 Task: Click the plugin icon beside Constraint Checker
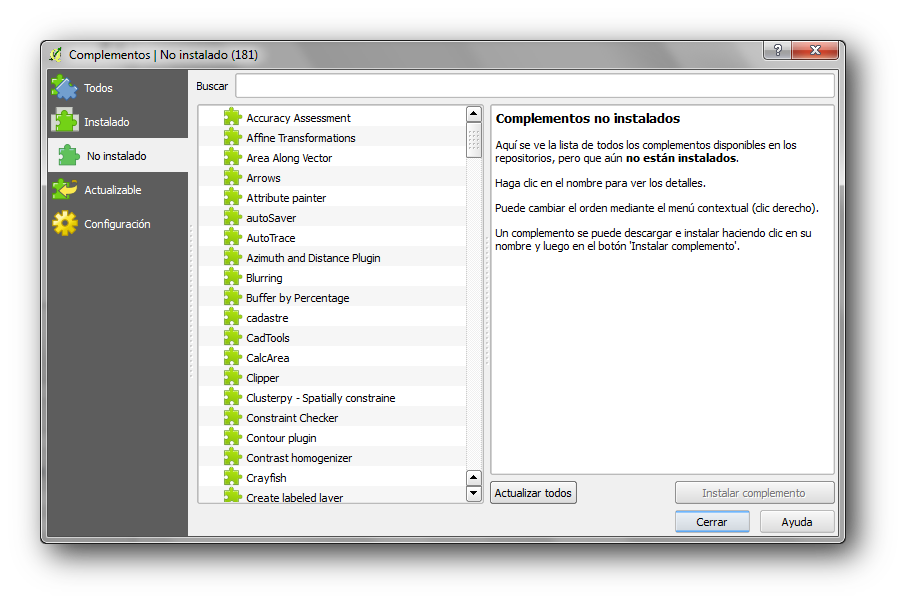click(x=232, y=417)
